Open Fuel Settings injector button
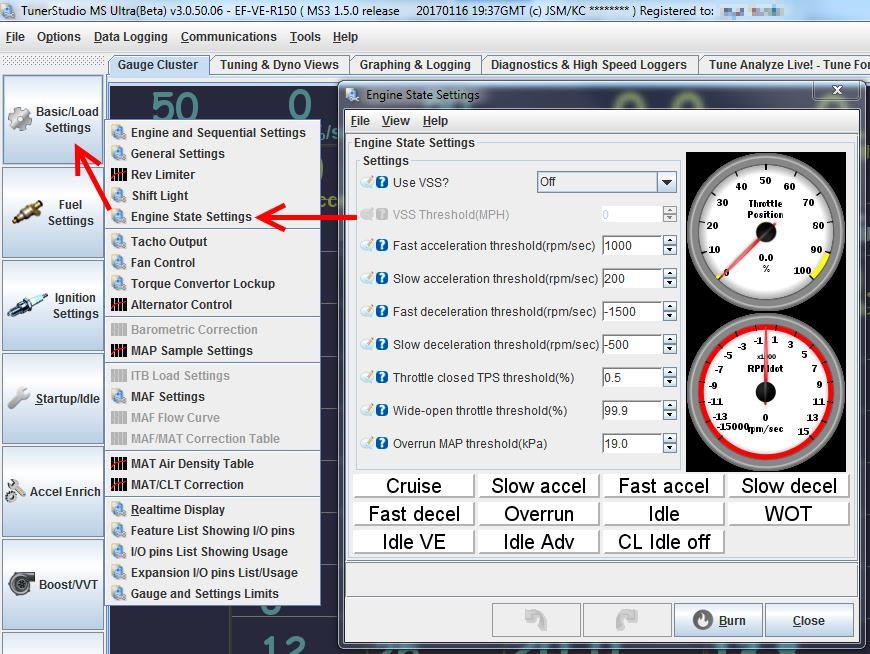 (x=53, y=212)
